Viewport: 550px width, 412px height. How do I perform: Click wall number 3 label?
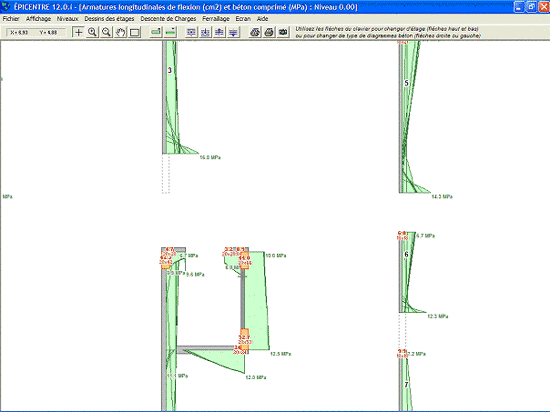169,70
